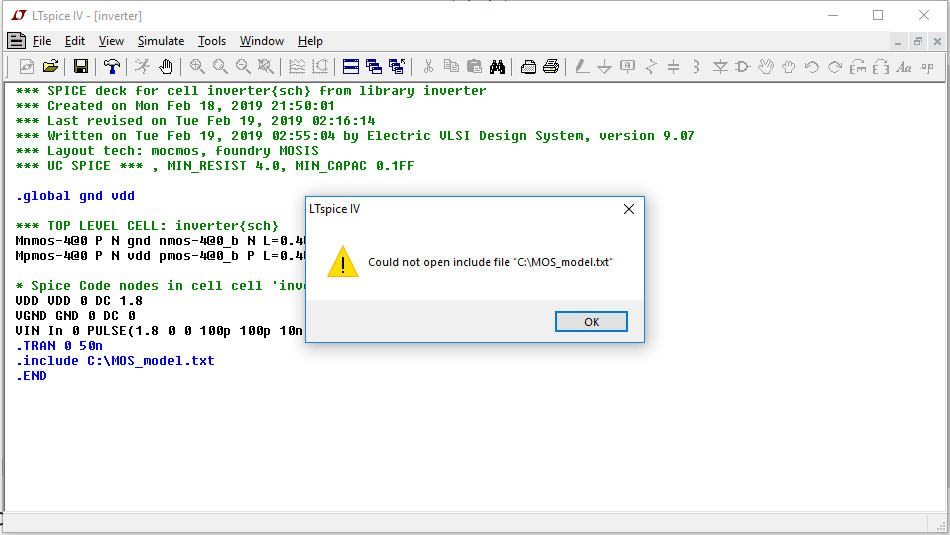
Task: Click the Zoom Out magnifier icon
Action: click(243, 67)
